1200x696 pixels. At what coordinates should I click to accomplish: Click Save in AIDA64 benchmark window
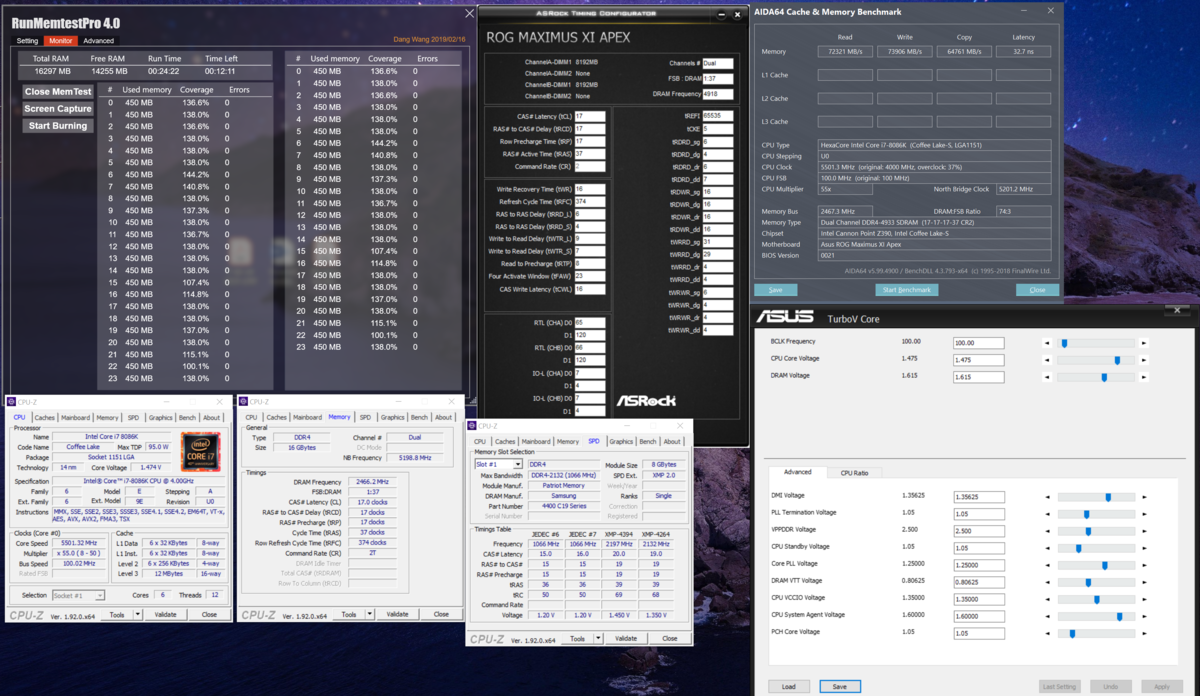click(x=776, y=290)
